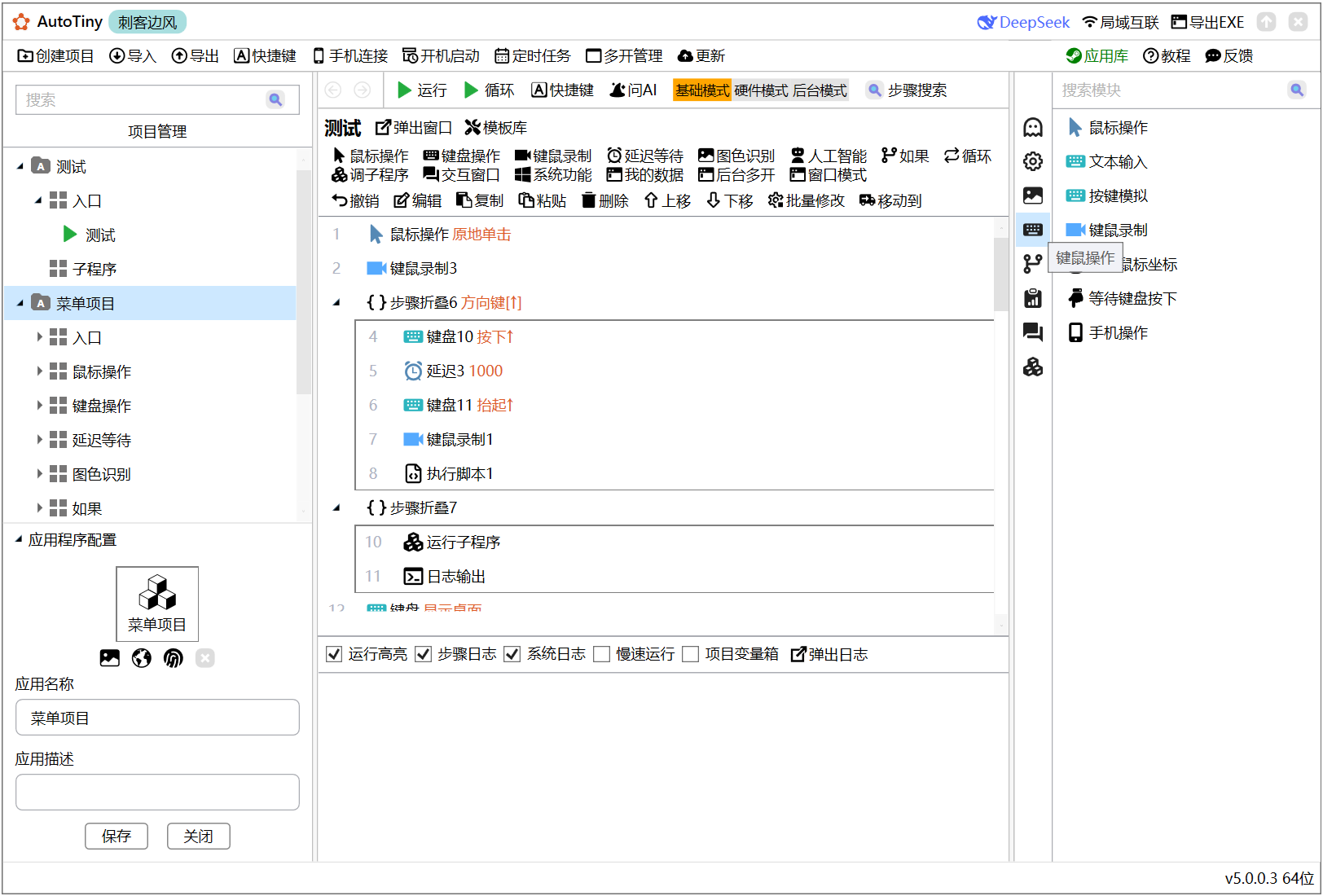The width and height of the screenshot is (1323, 896).
Task: Open the 创建项目 menu item
Action: [56, 55]
